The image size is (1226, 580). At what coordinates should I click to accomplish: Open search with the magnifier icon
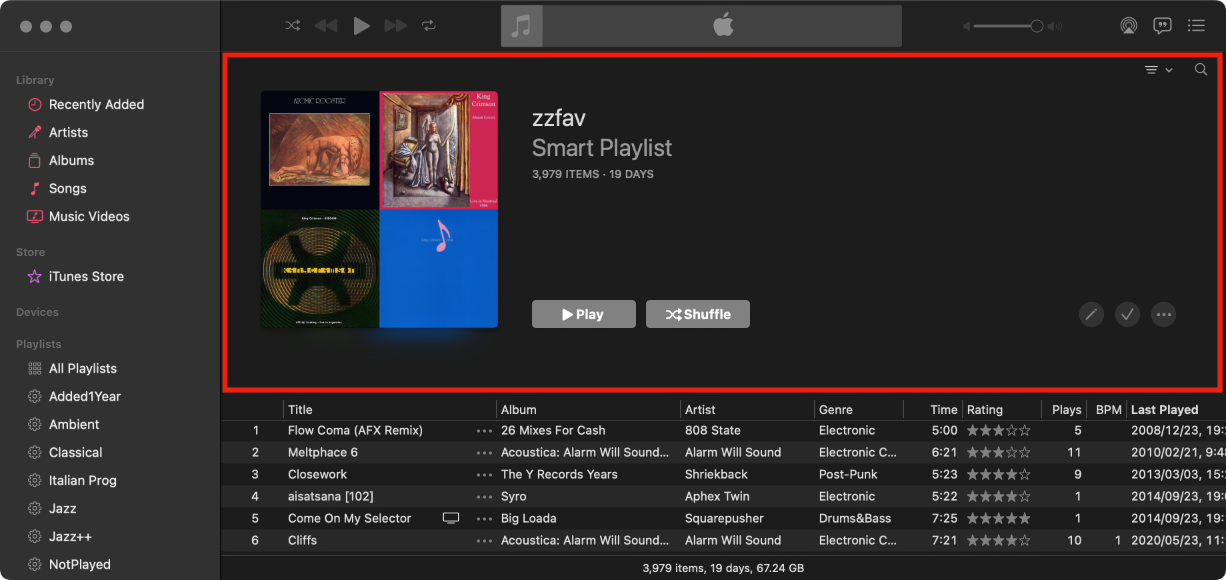[x=1201, y=70]
